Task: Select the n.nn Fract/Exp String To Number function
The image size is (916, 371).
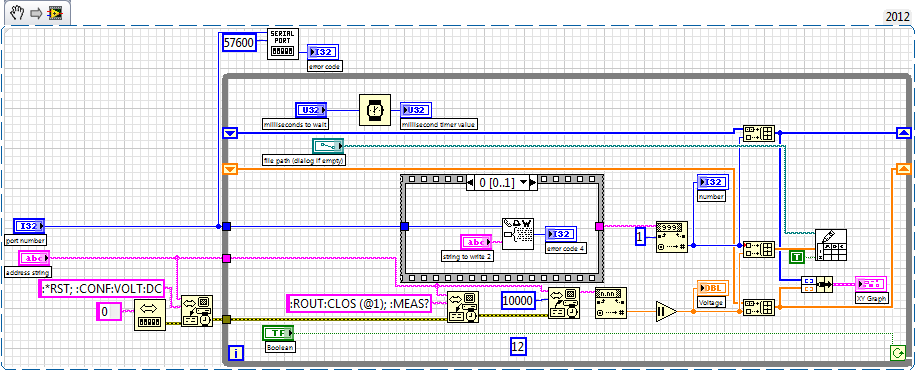Action: click(610, 303)
